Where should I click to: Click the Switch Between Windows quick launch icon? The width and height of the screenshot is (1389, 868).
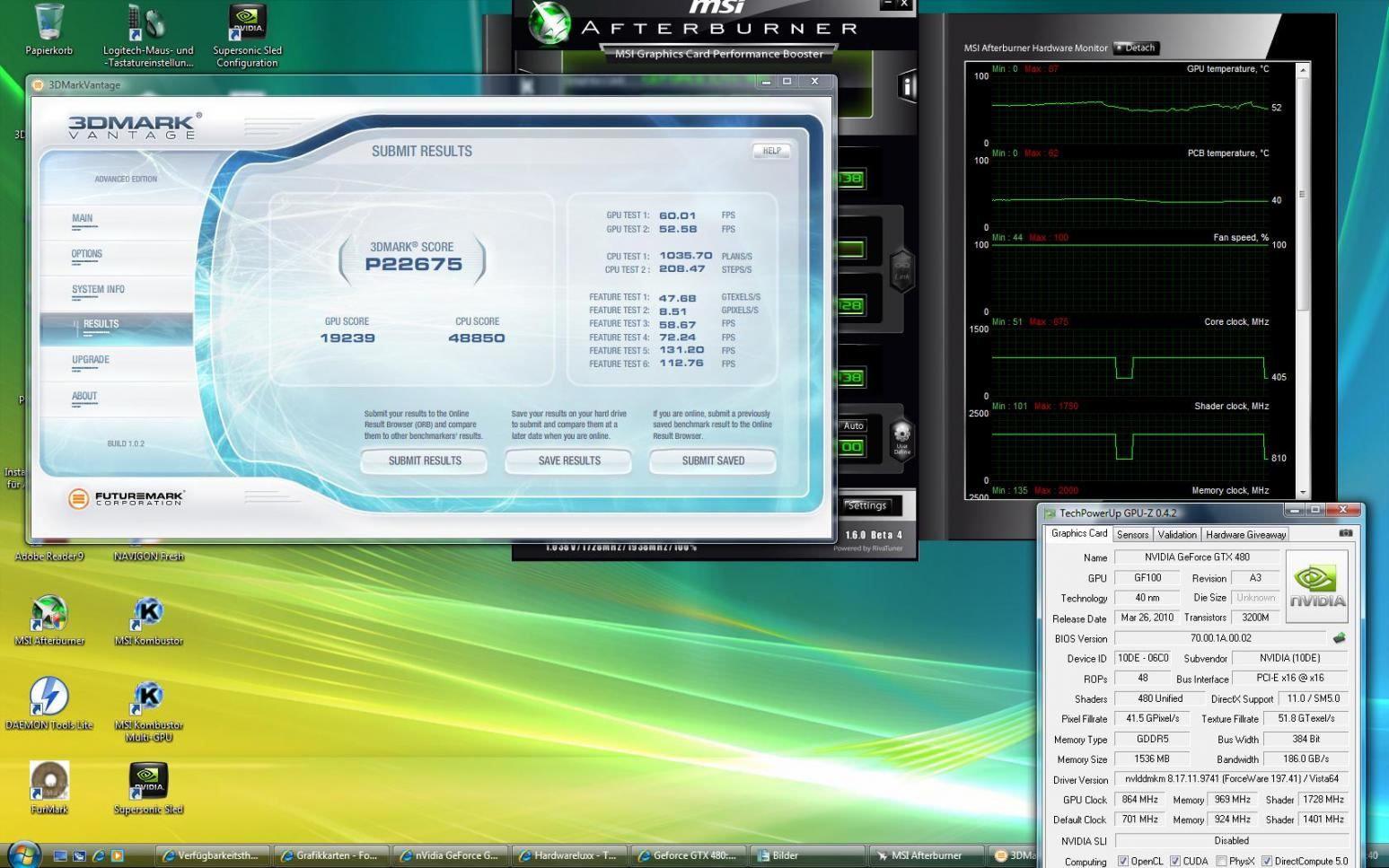click(x=79, y=855)
